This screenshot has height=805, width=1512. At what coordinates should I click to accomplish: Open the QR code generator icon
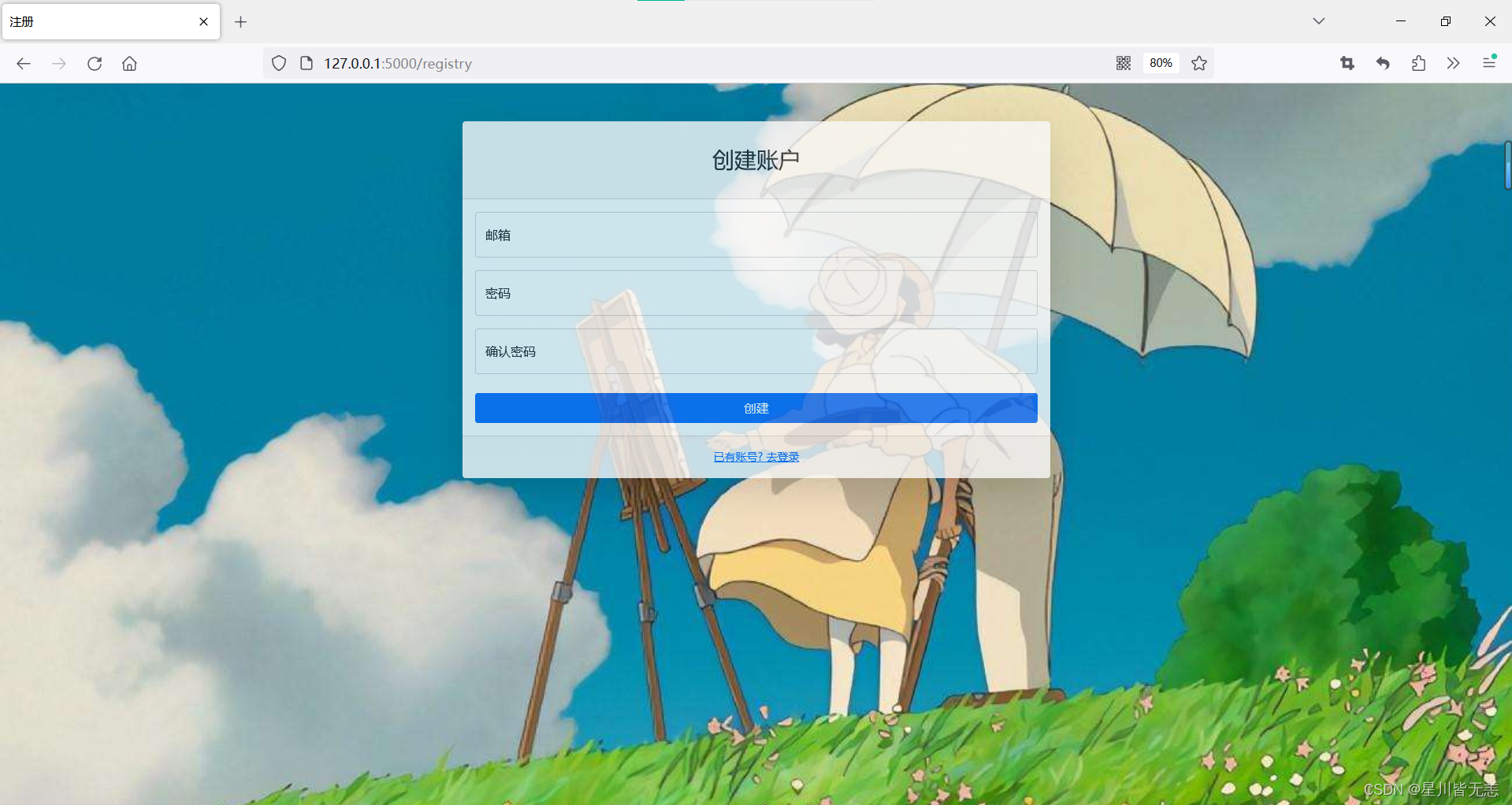(x=1124, y=63)
